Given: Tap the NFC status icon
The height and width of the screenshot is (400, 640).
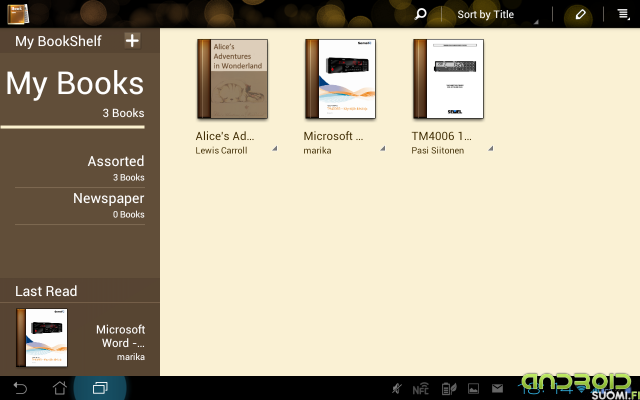Looking at the screenshot, I should [420, 389].
